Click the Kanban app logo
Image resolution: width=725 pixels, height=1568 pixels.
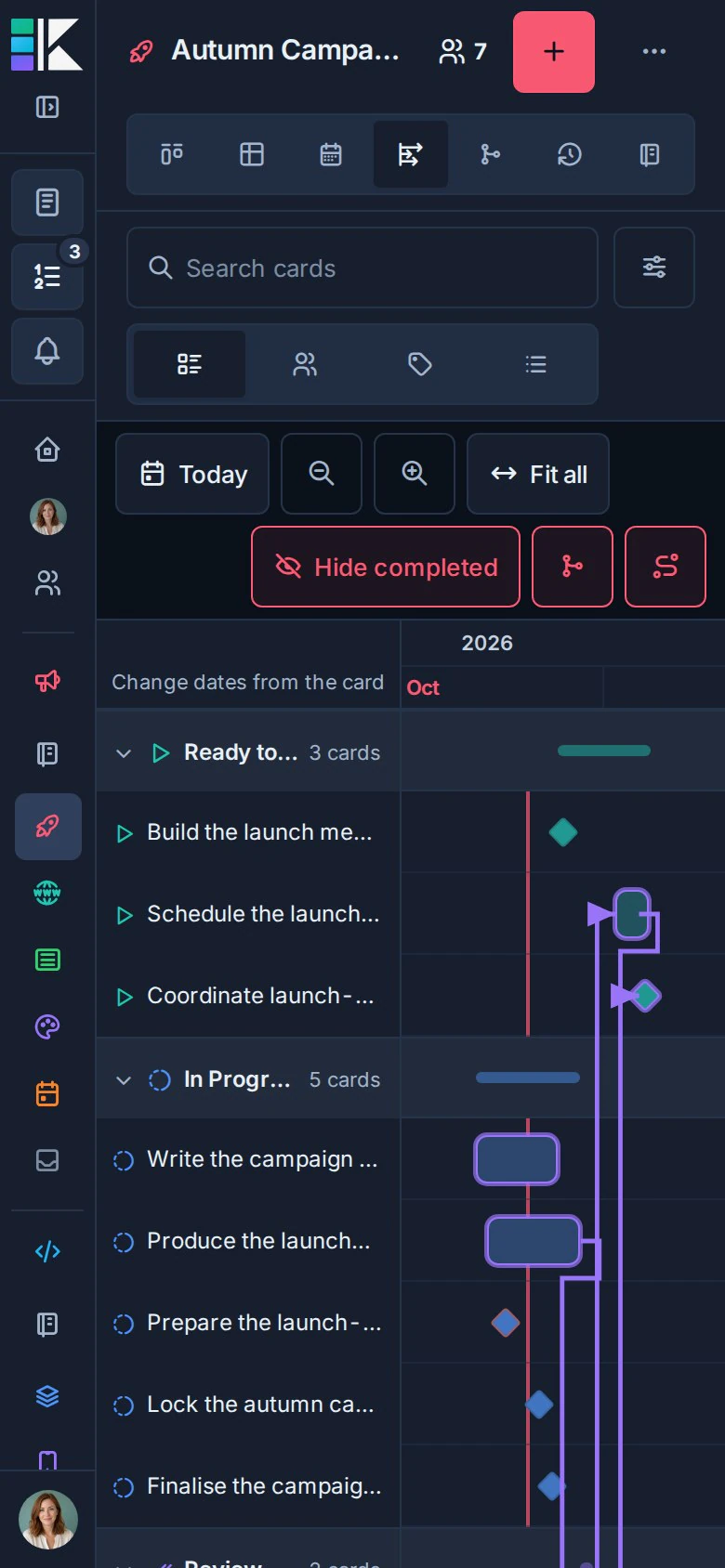click(x=46, y=45)
